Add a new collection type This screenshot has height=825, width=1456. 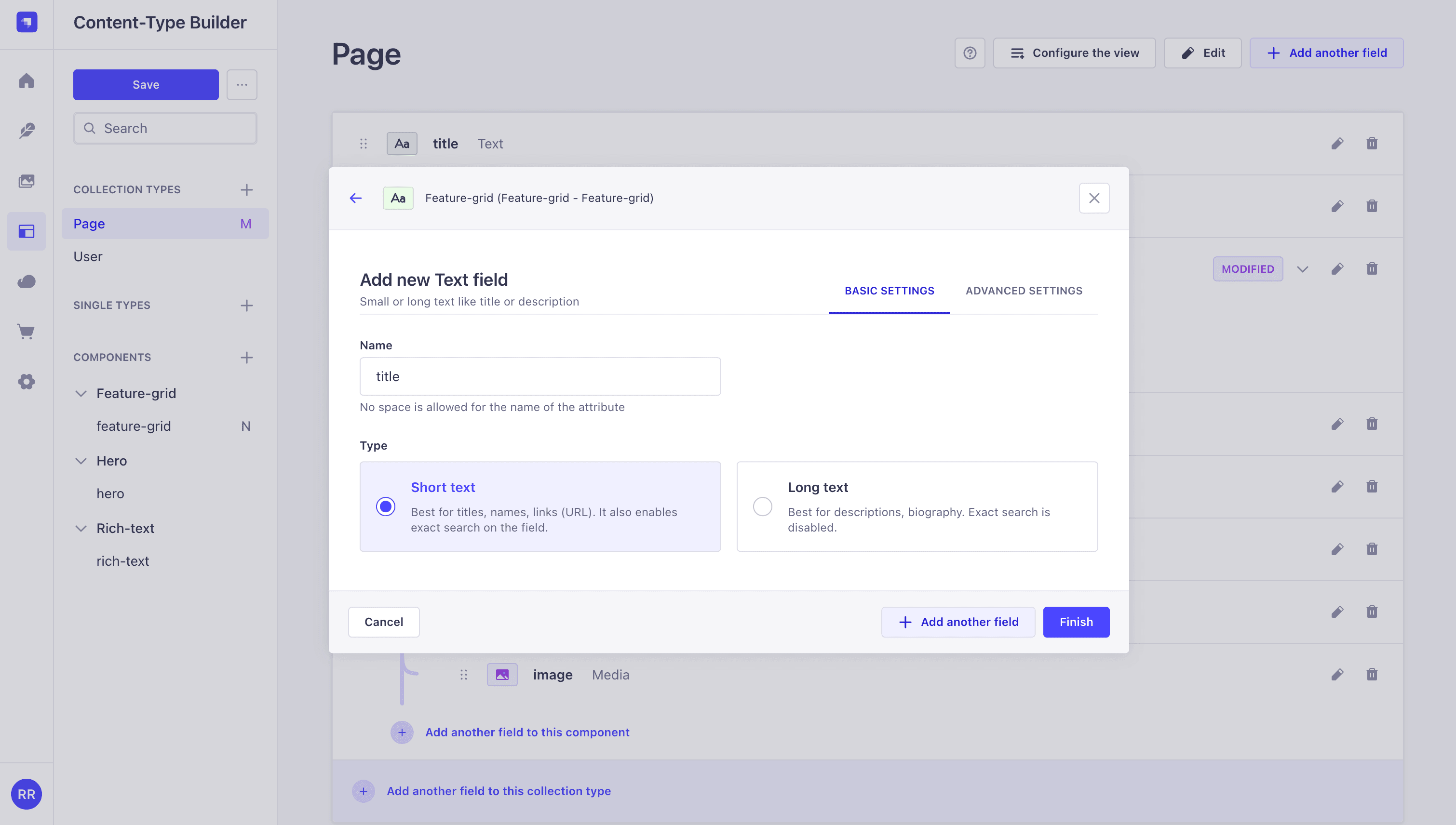click(246, 189)
